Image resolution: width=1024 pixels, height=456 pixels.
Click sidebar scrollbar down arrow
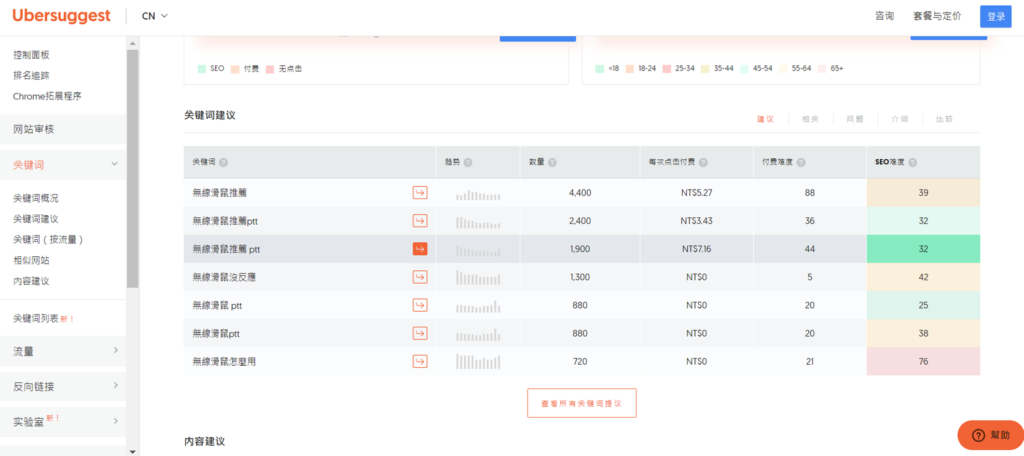pos(133,451)
